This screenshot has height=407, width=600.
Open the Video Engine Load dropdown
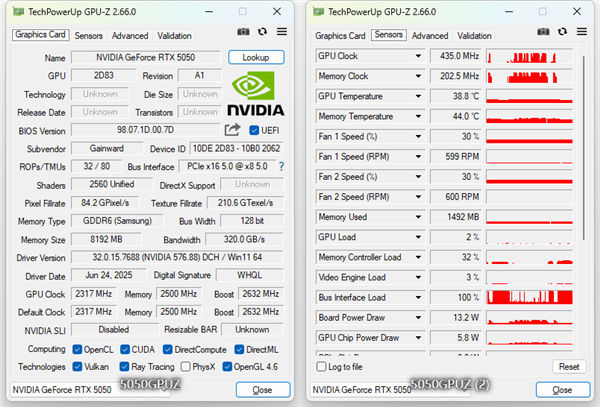[418, 277]
